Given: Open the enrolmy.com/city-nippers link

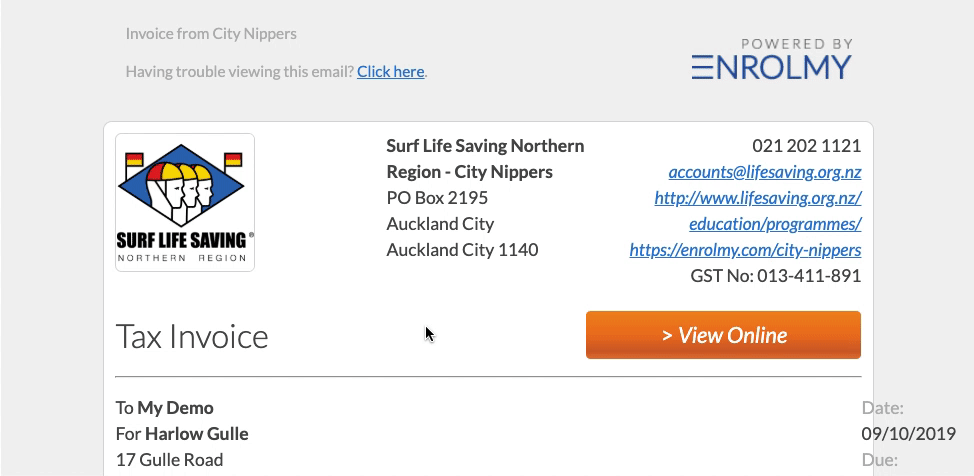Looking at the screenshot, I should (745, 250).
